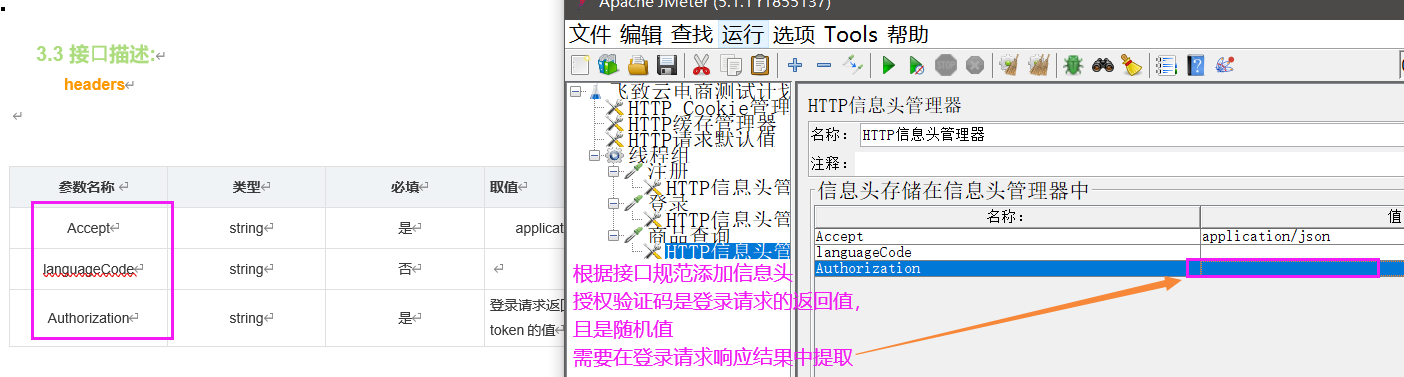Save the test plan with floppy icon
Image resolution: width=1404 pixels, height=377 pixels.
pos(667,66)
